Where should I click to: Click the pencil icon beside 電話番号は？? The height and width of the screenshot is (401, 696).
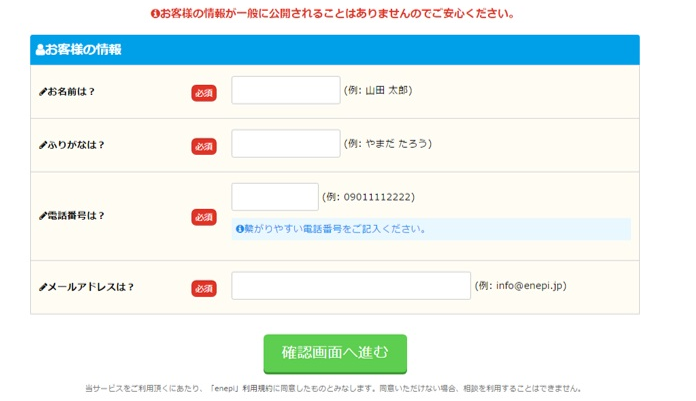(x=43, y=216)
